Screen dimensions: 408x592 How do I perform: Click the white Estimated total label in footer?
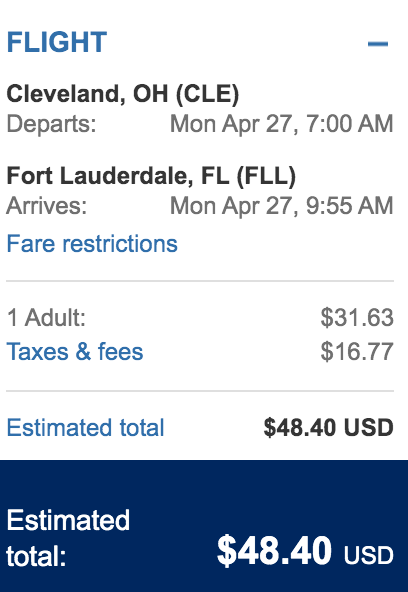coord(68,538)
